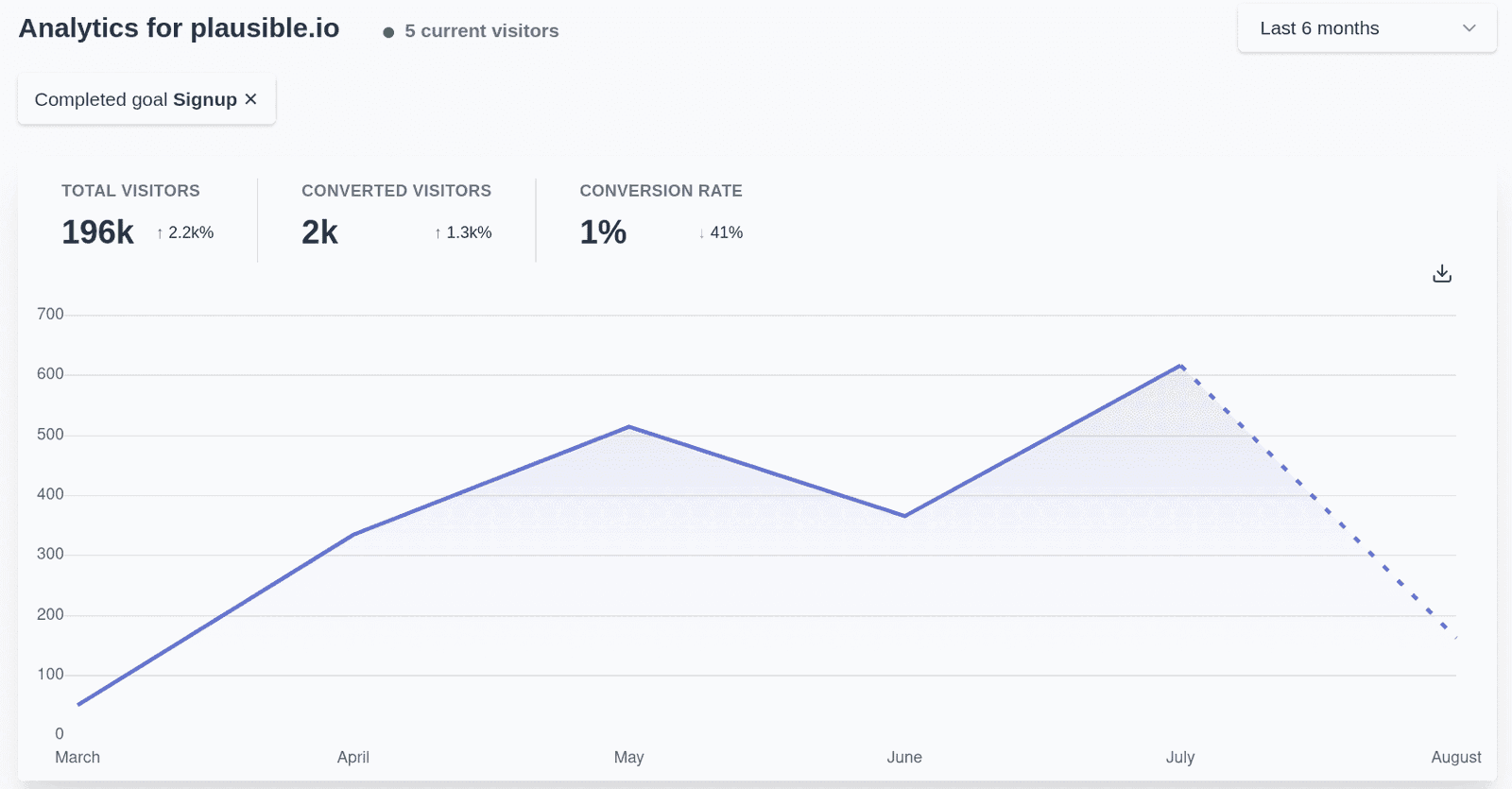Click the current visitors status dot
This screenshot has width=1512, height=789.
(388, 32)
